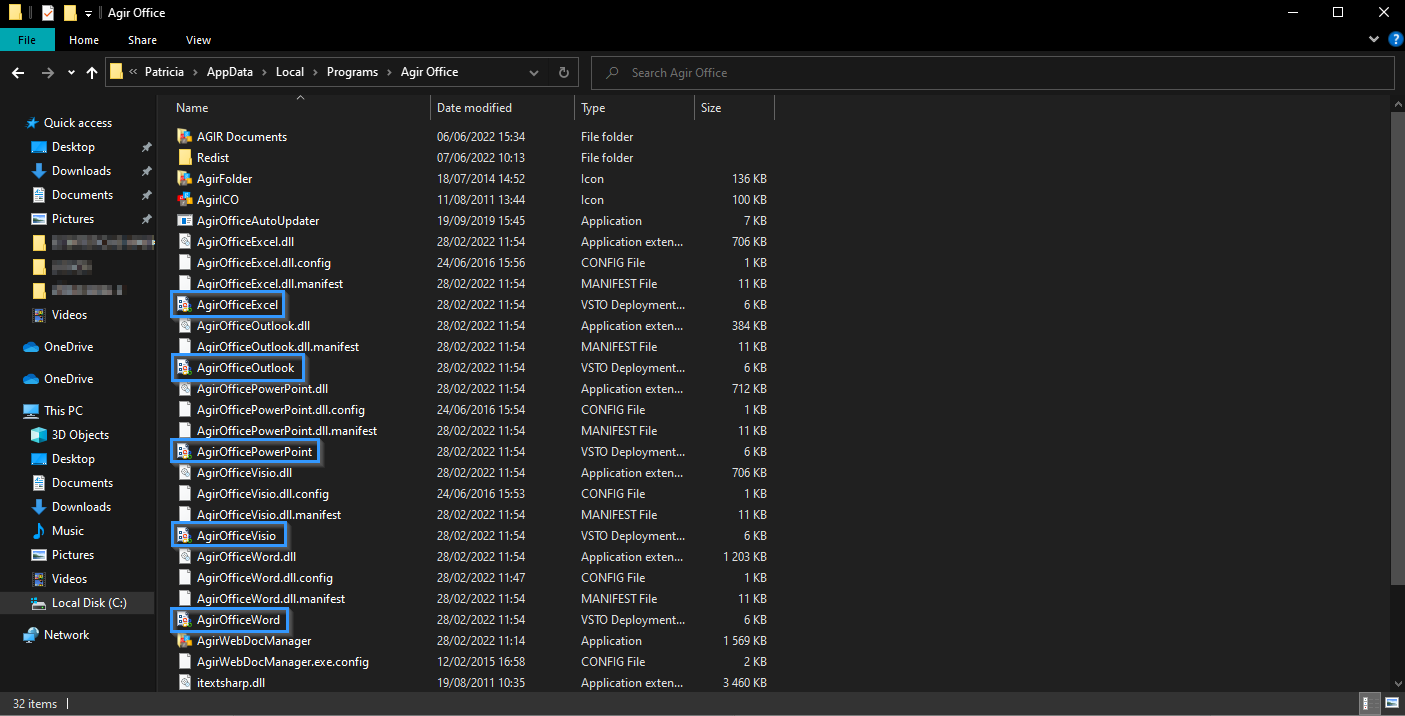The height and width of the screenshot is (716, 1405).
Task: Click the itextsharp.dll file icon
Action: point(184,683)
